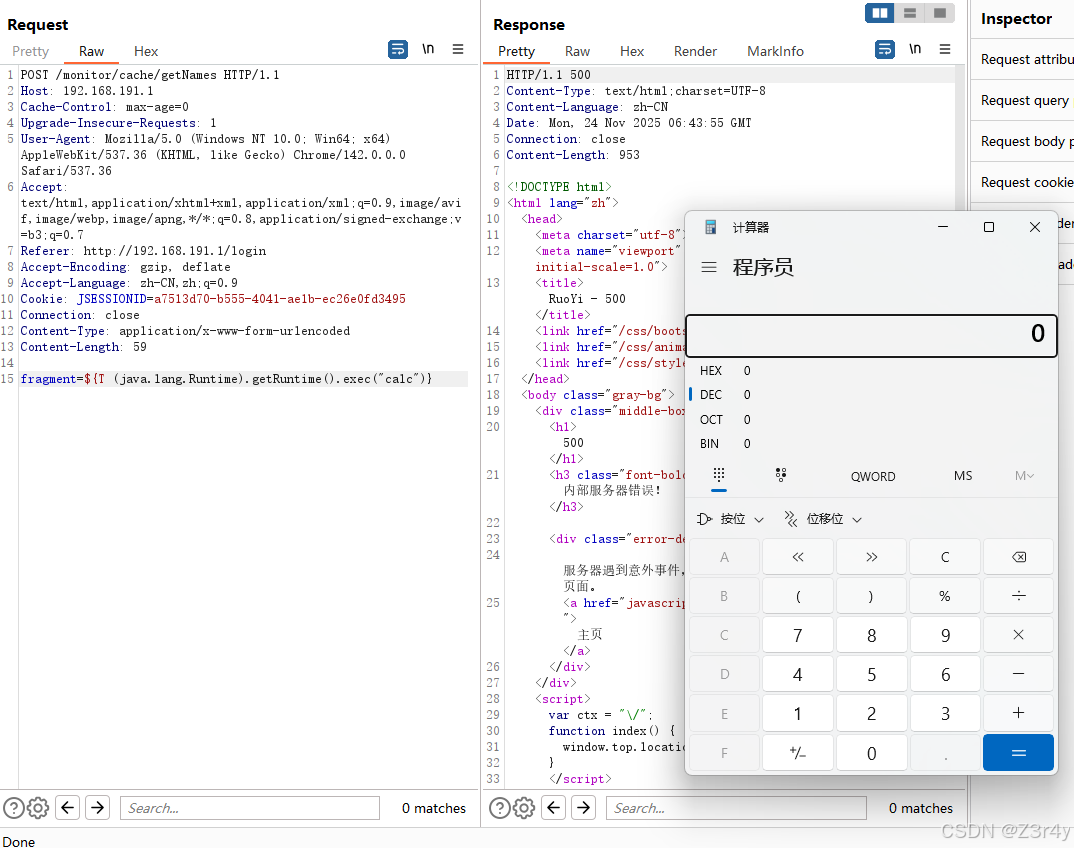This screenshot has height=848, width=1074.
Task: Go to previous match in Response search
Action: pyautogui.click(x=553, y=808)
